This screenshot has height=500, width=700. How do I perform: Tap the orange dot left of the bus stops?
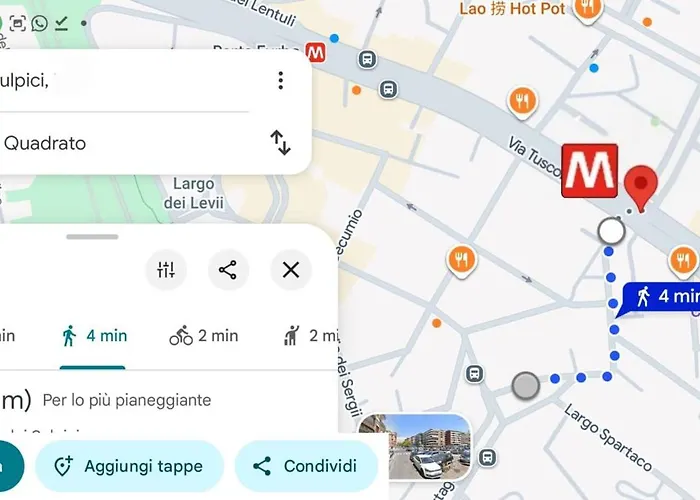pos(356,90)
